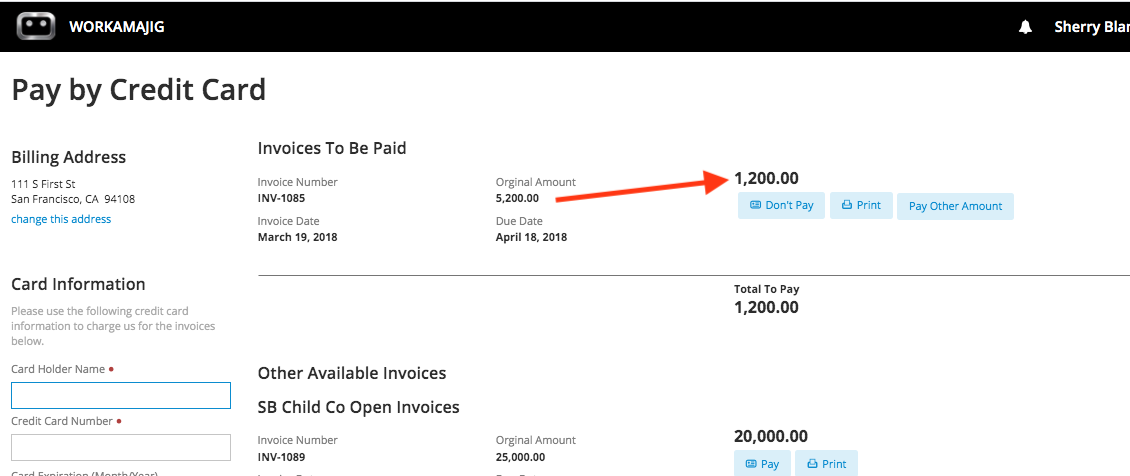The image size is (1130, 476).
Task: Click the Total To Pay 1,200.00 value
Action: (x=766, y=307)
